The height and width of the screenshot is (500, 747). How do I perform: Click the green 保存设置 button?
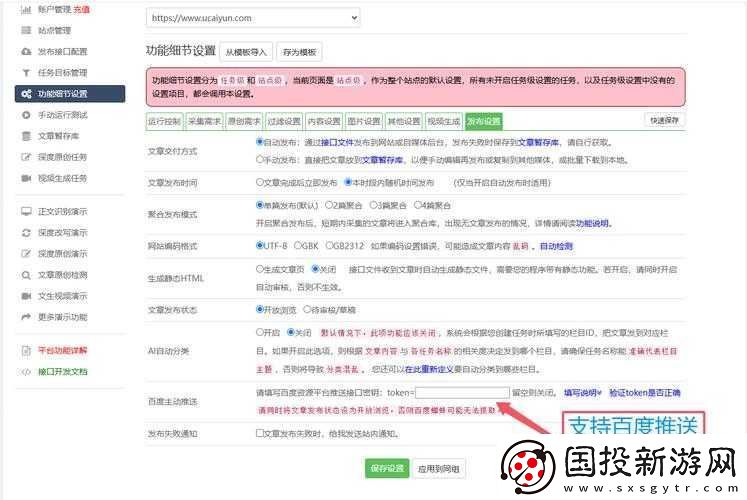tap(387, 469)
